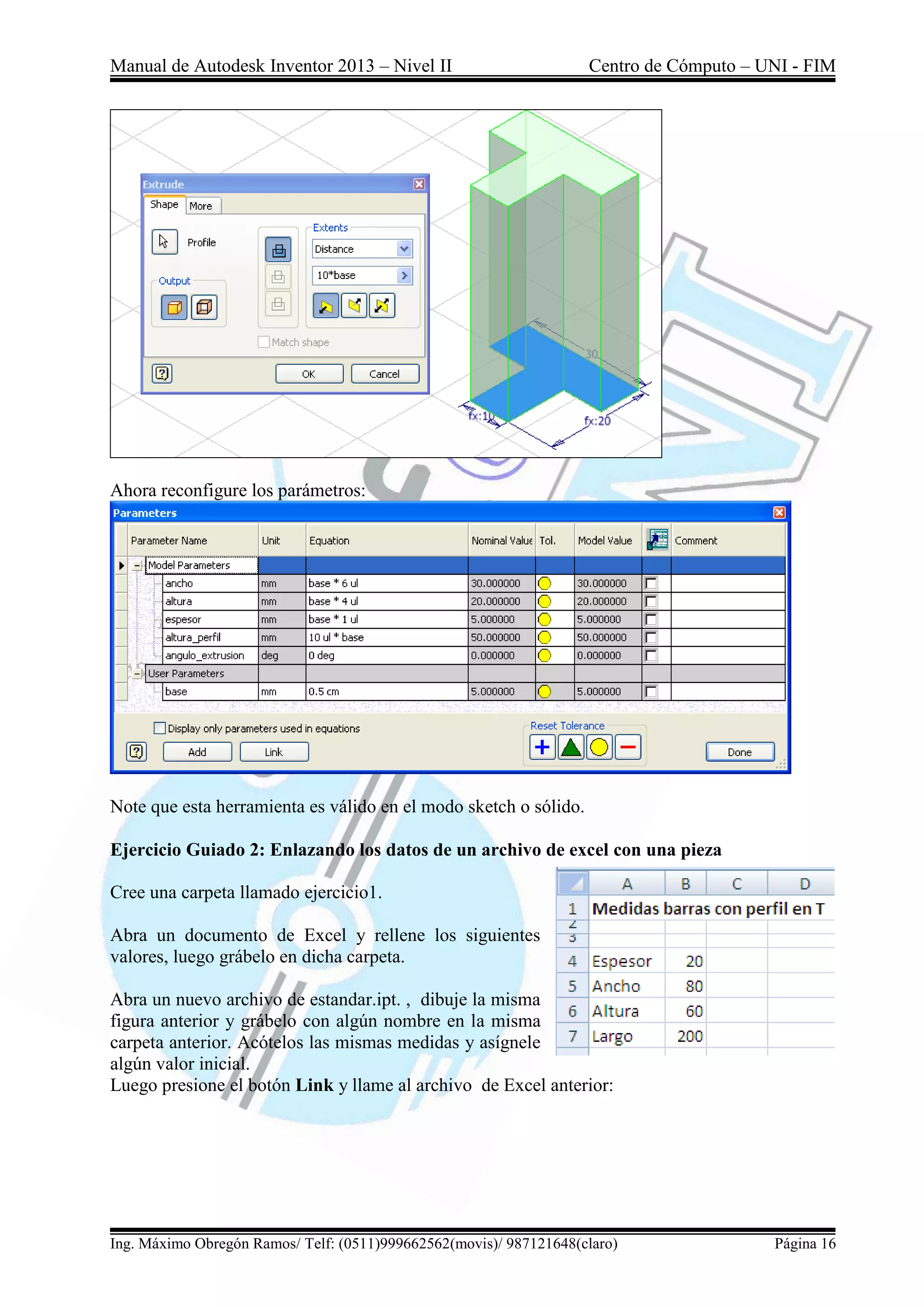This screenshot has height=1307, width=924.
Task: Check export box for angulo_extrusion parameter
Action: 651,655
